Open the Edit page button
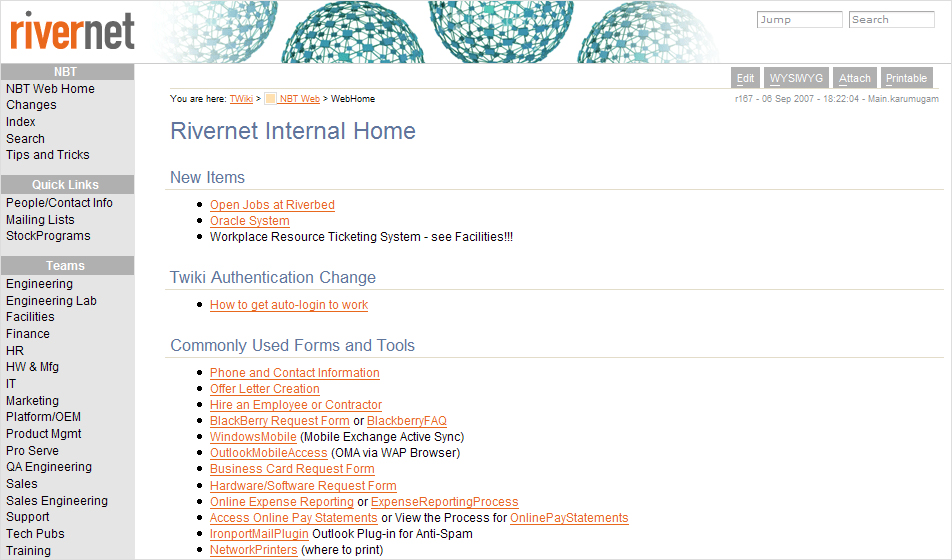This screenshot has width=952, height=560. coord(745,78)
